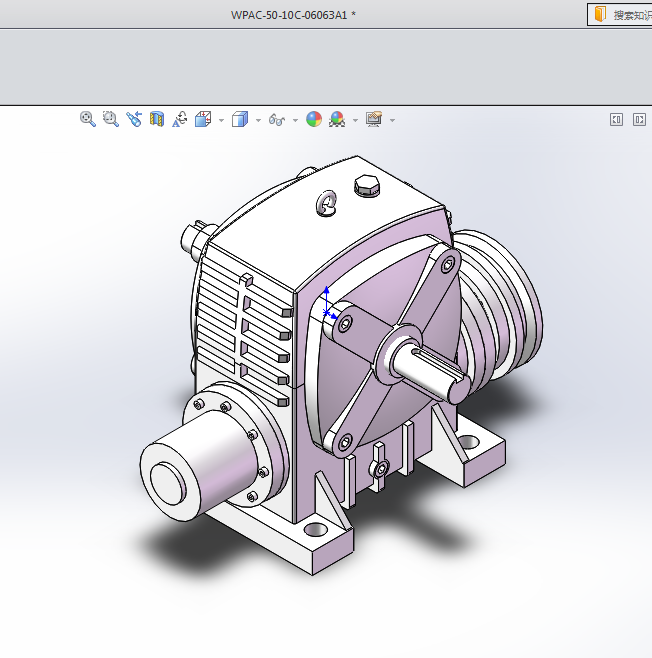Click the View Orientation cube icon
Image resolution: width=652 pixels, height=658 pixels.
[x=203, y=119]
